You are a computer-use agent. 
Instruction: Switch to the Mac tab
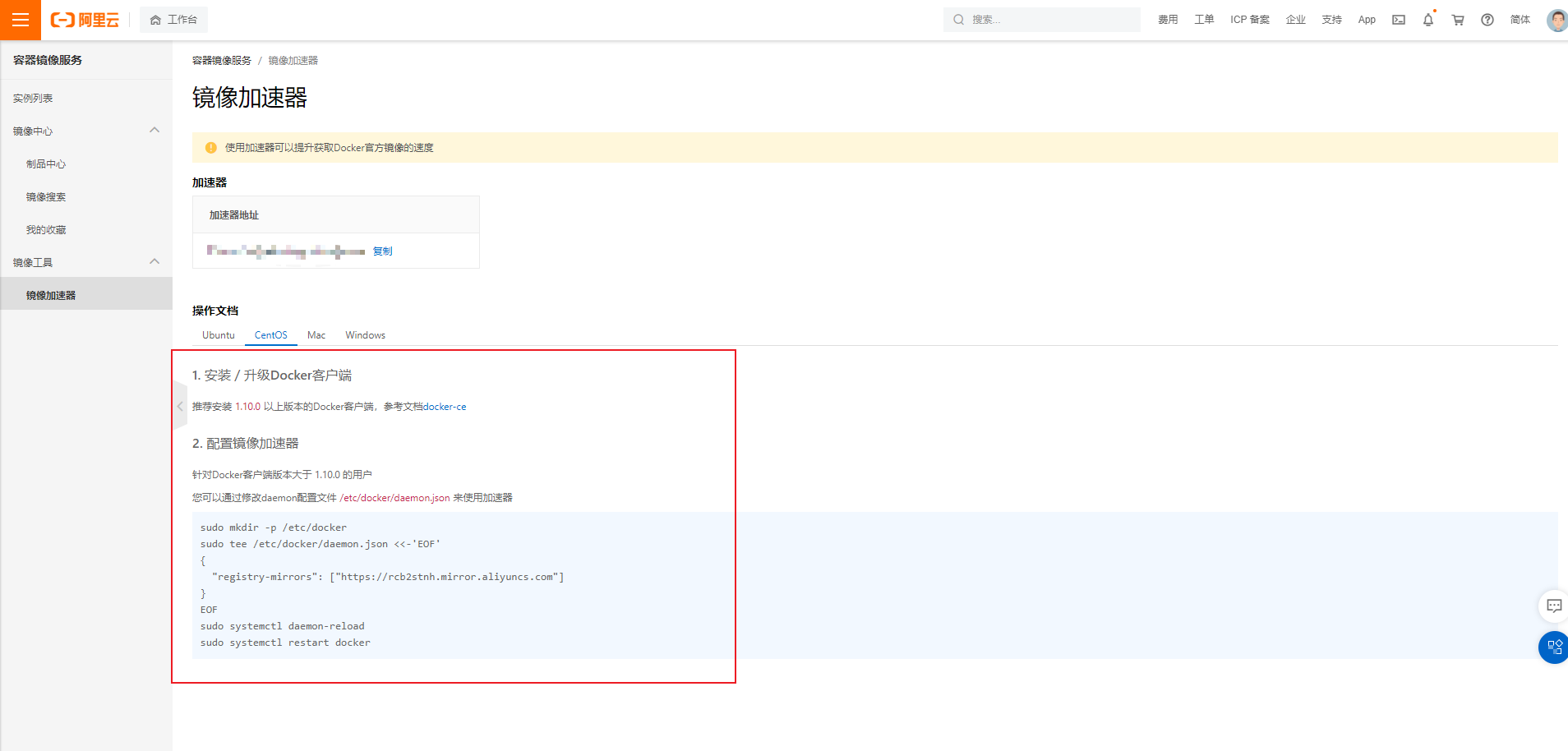click(316, 335)
